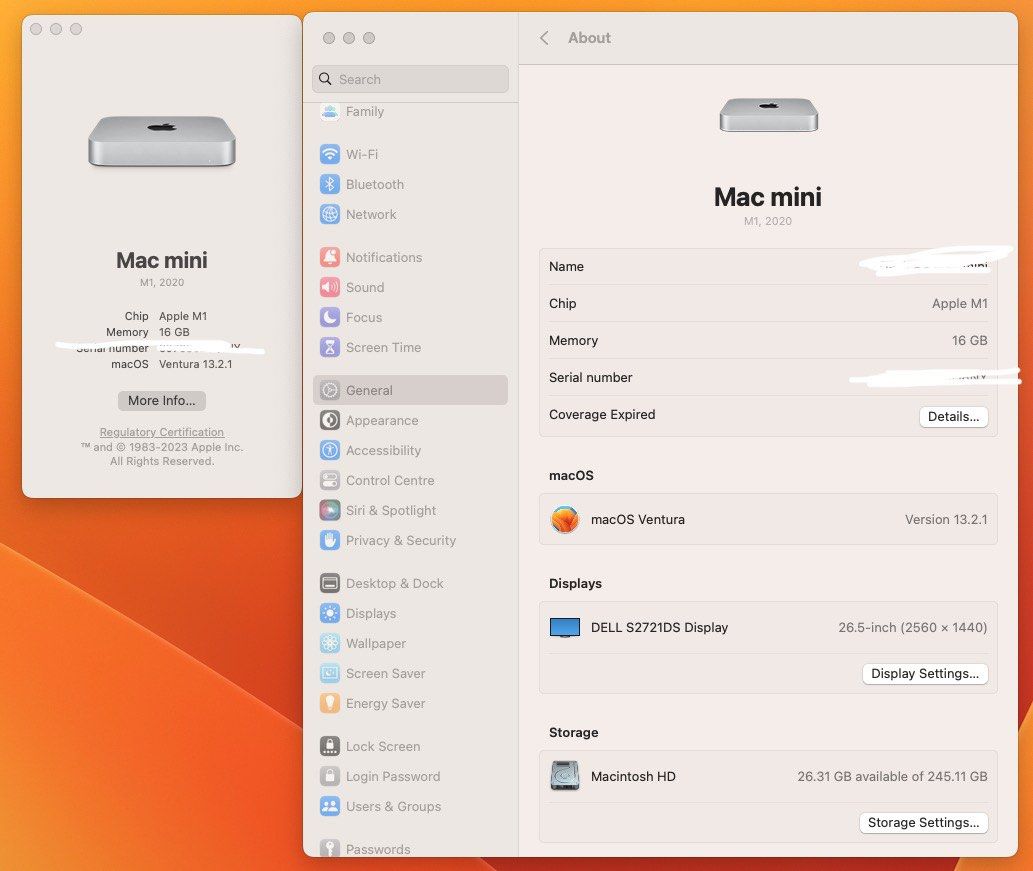
Task: Open Siri & Spotlight settings icon
Action: (330, 510)
